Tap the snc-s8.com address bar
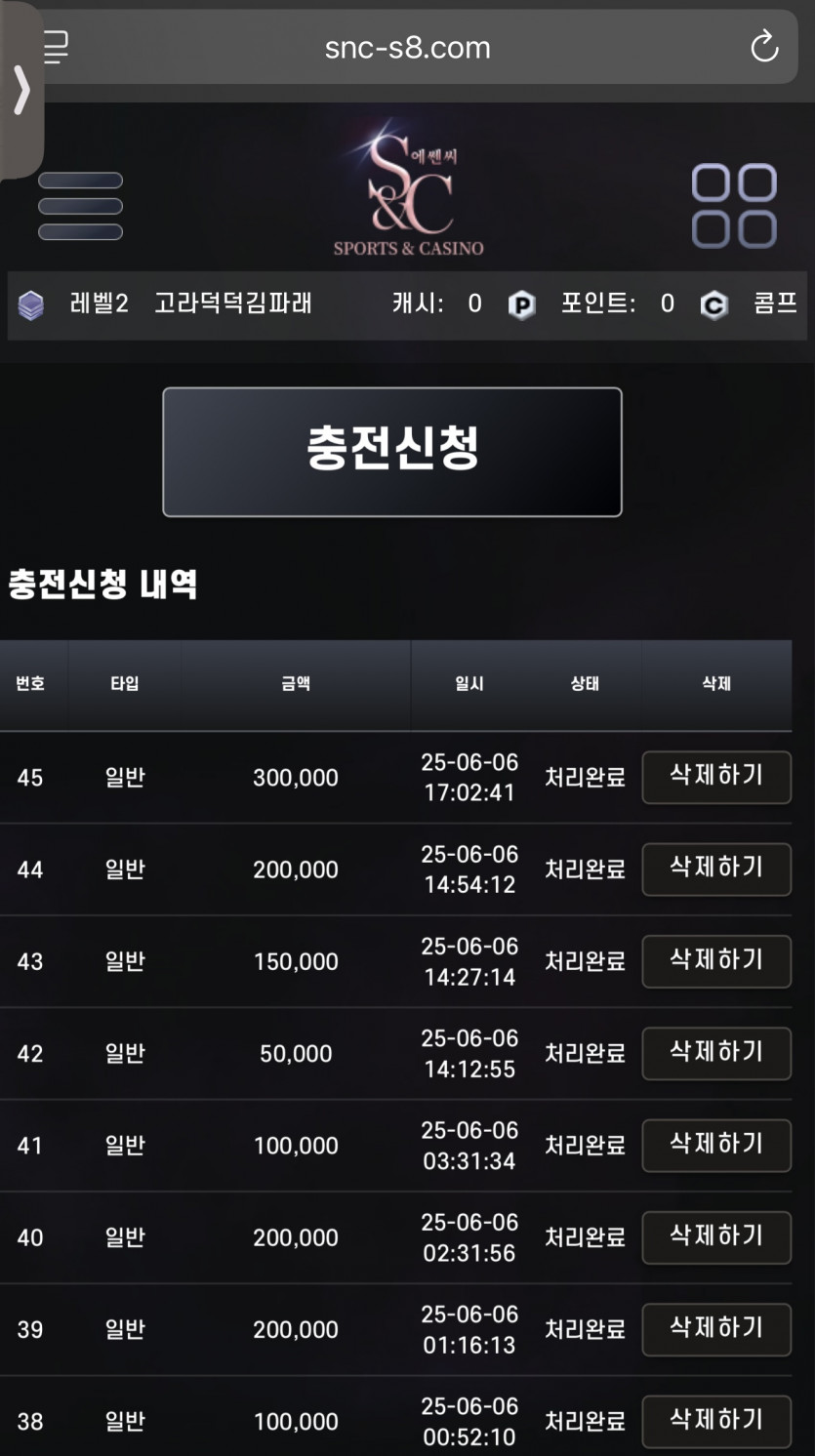The image size is (815, 1456). coord(408,47)
